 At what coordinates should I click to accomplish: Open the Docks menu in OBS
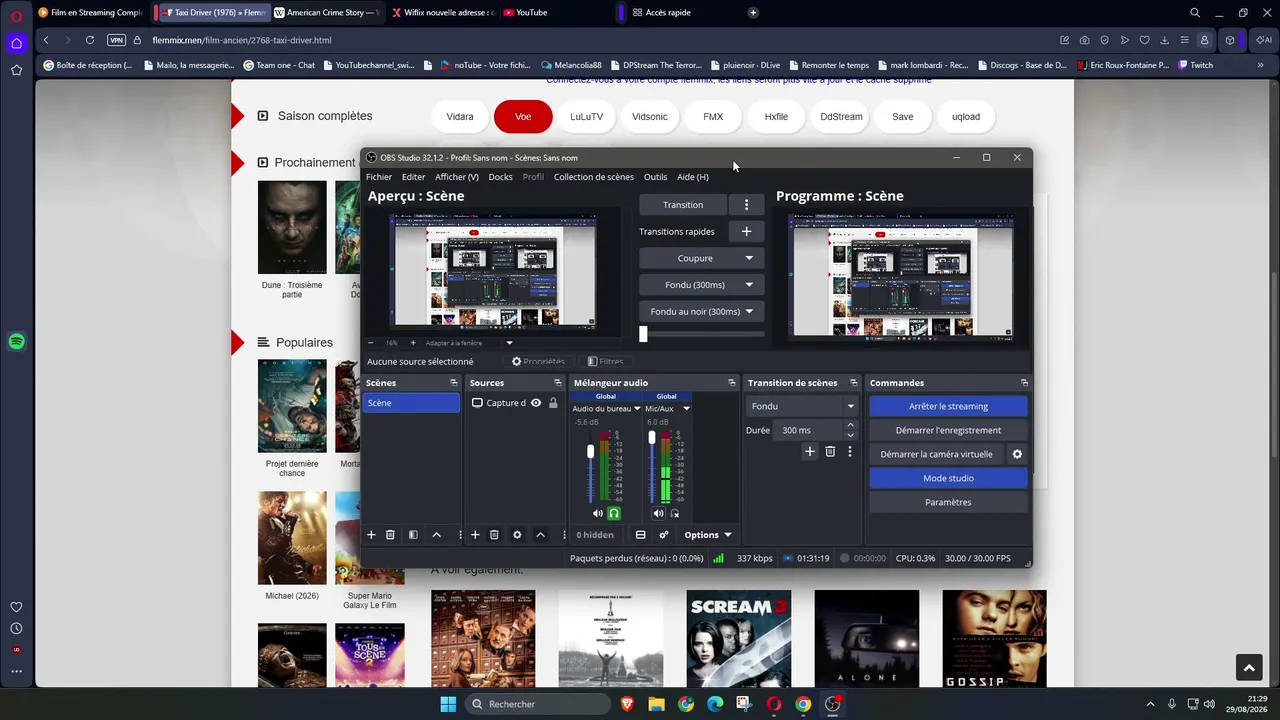(x=500, y=177)
